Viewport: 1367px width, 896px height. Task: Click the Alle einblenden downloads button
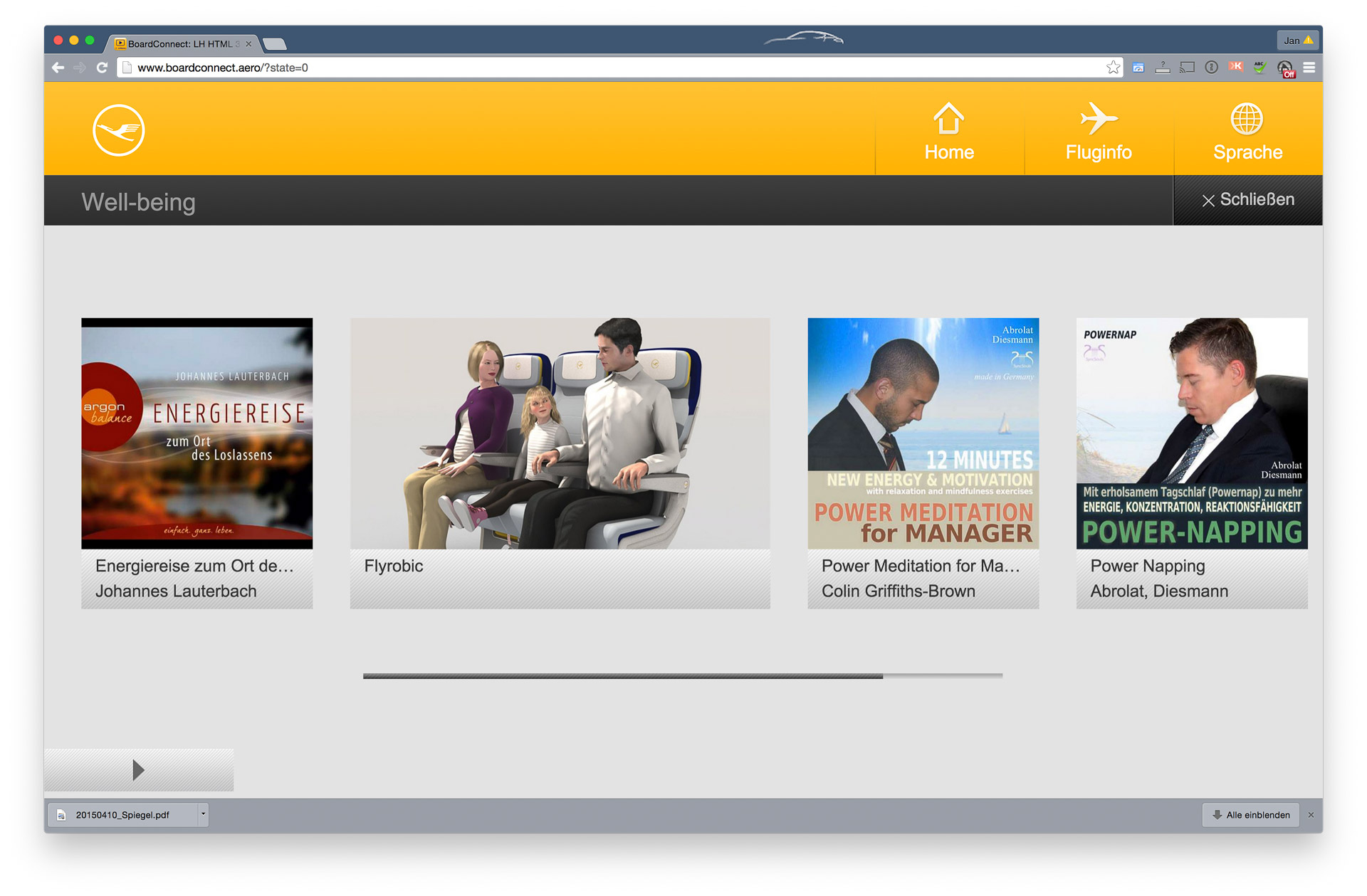[1251, 815]
